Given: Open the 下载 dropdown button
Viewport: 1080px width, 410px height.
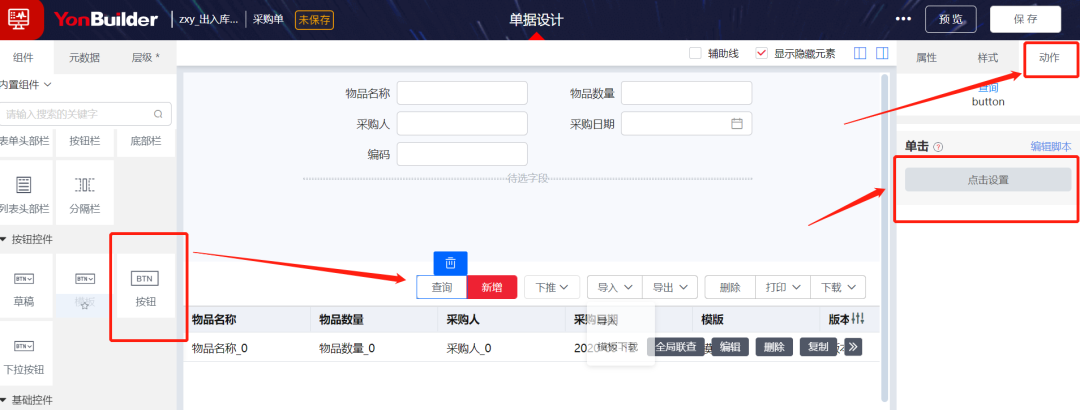Looking at the screenshot, I should pyautogui.click(x=838, y=287).
